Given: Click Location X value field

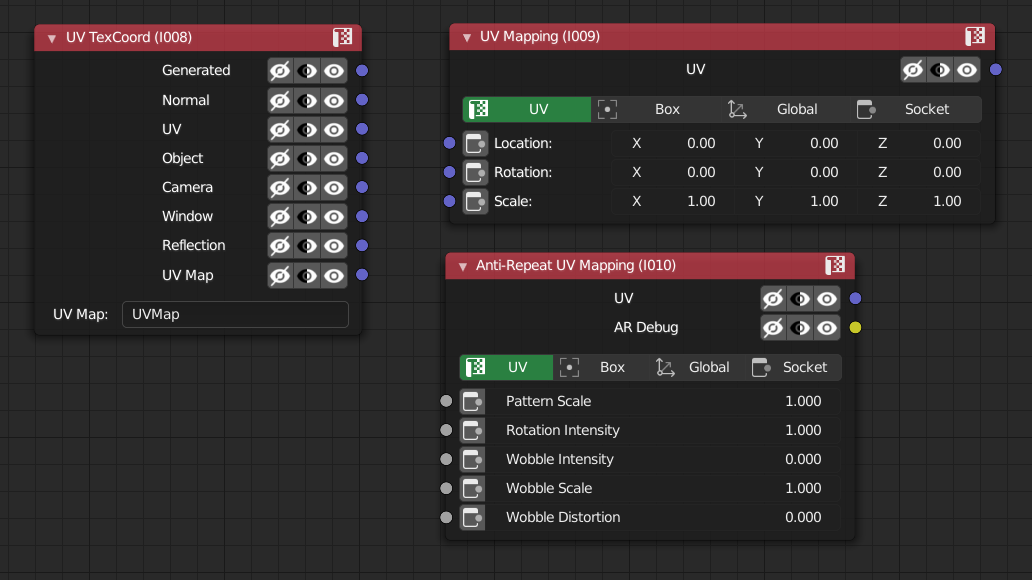Looking at the screenshot, I should (673, 143).
